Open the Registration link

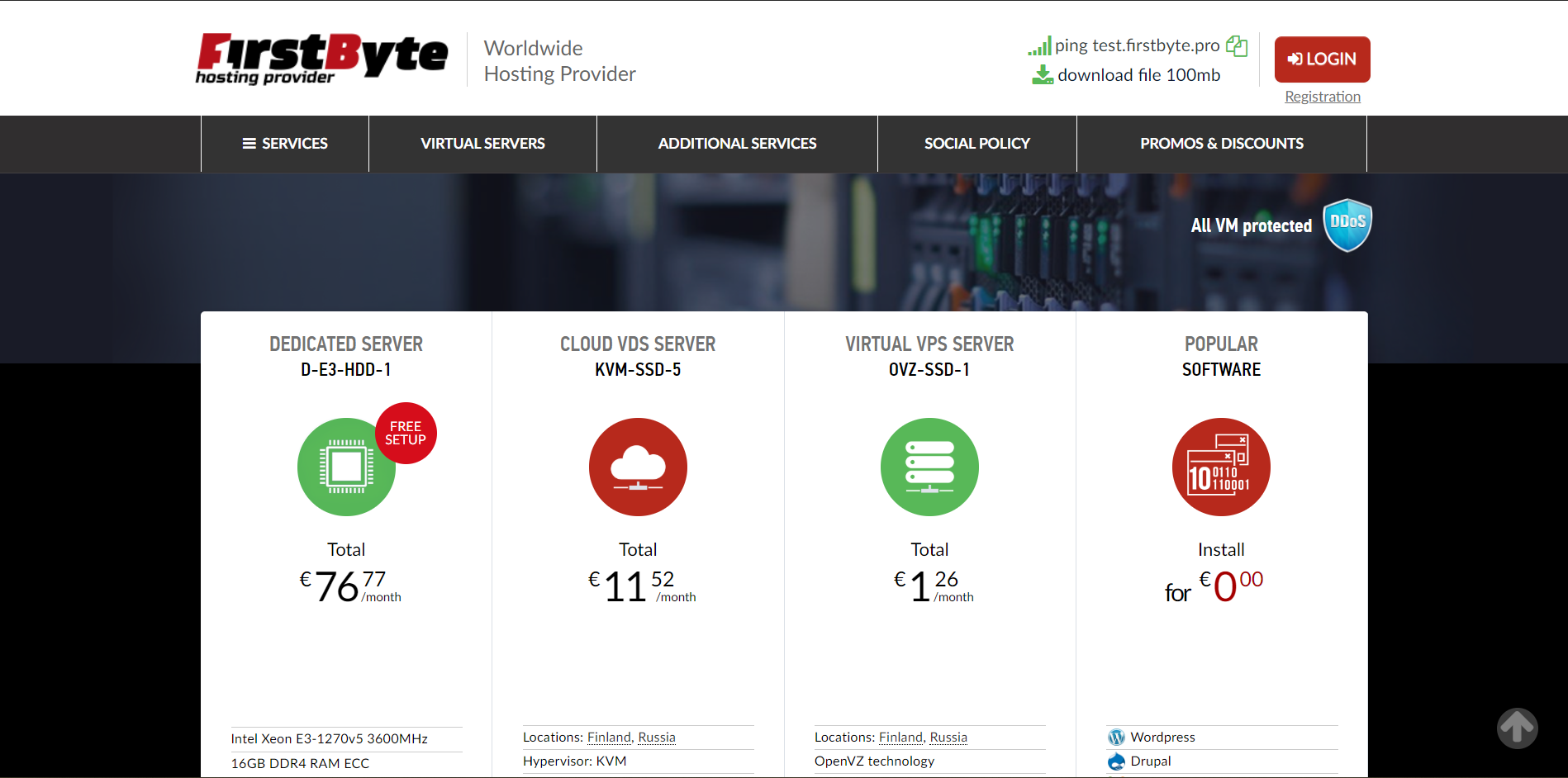coord(1323,97)
